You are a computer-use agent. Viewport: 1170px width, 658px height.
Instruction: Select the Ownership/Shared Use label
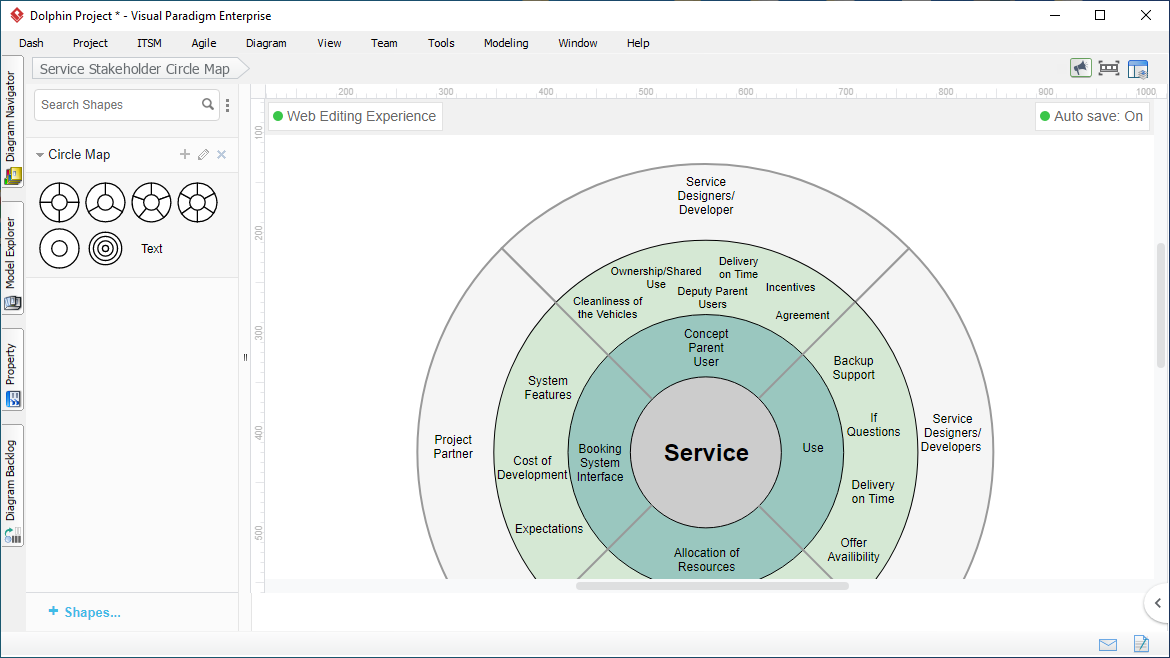click(x=656, y=278)
